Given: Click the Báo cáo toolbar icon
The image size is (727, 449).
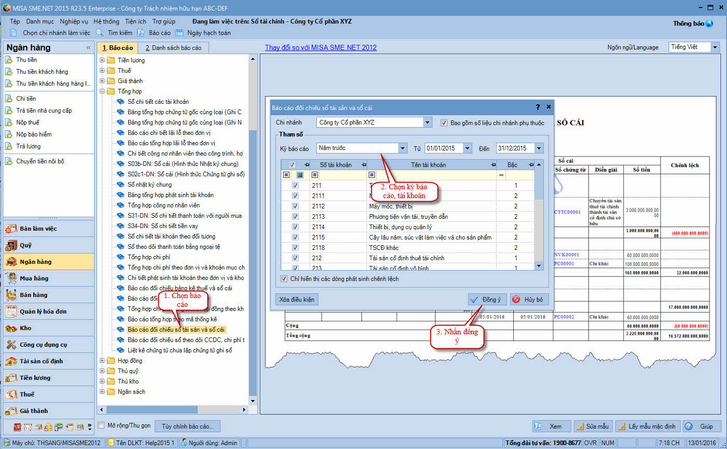Looking at the screenshot, I should pos(140,33).
